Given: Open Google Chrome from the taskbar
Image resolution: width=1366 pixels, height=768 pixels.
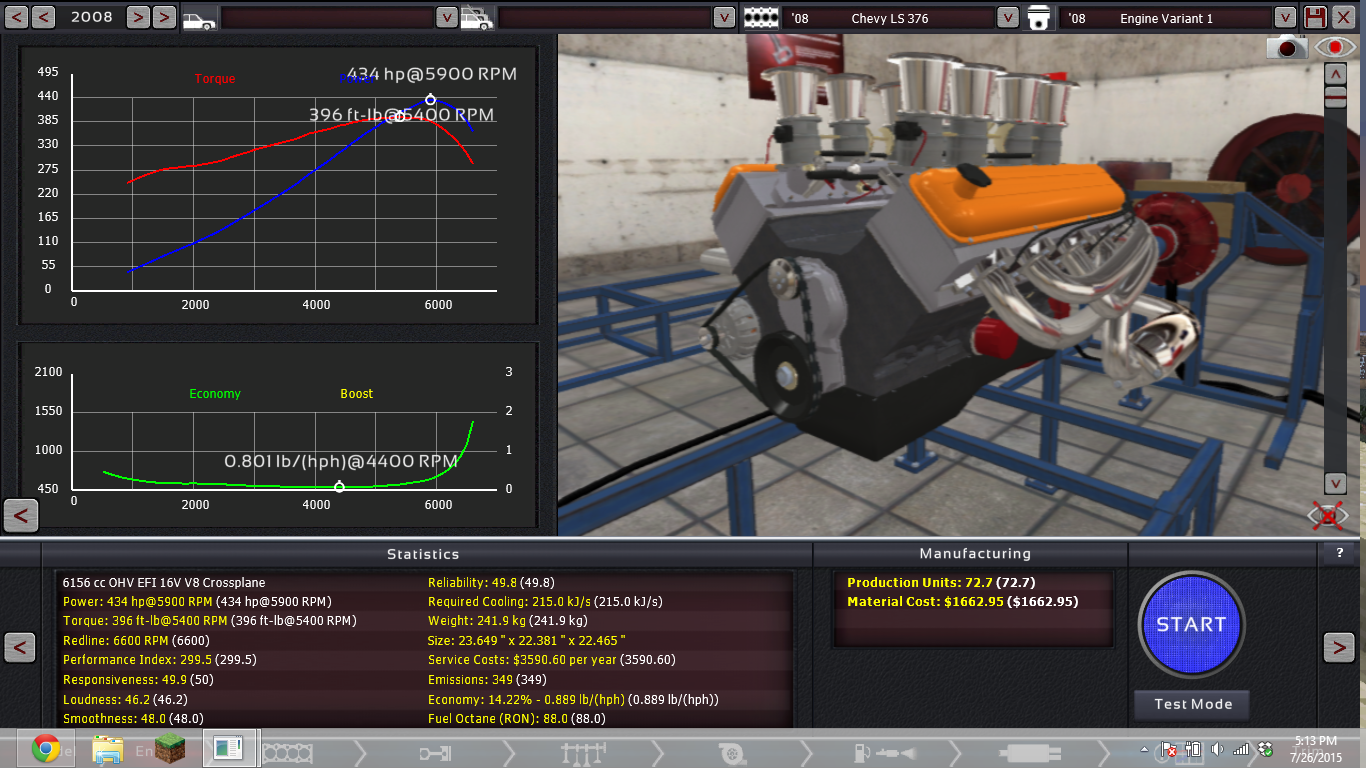Looking at the screenshot, I should 45,748.
